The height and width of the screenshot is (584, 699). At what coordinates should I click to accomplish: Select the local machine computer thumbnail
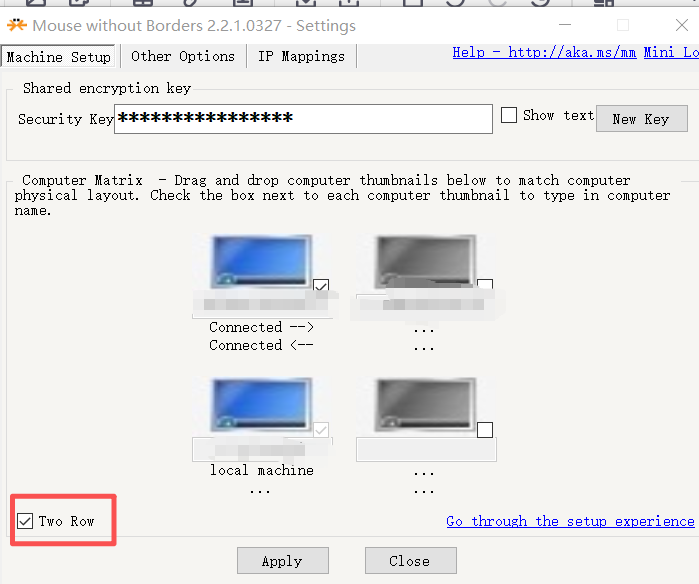tap(261, 405)
